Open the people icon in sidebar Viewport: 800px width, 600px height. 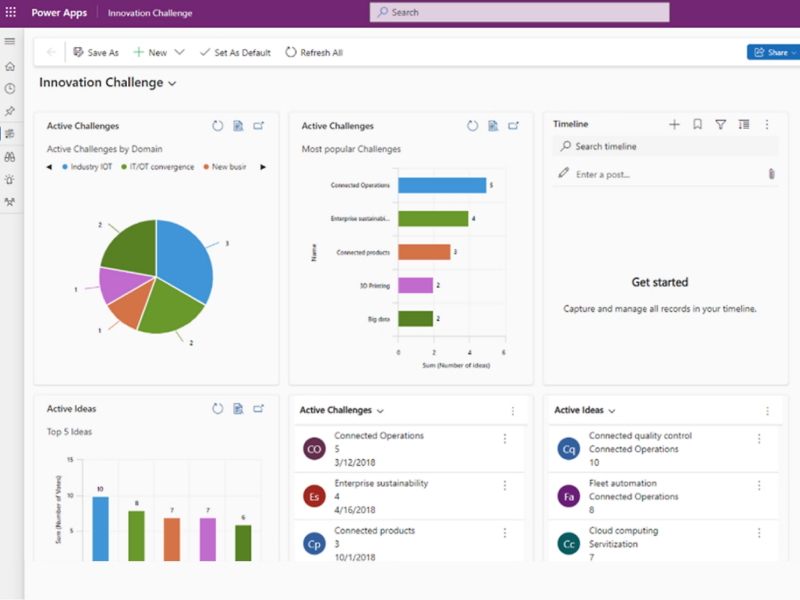pos(10,202)
